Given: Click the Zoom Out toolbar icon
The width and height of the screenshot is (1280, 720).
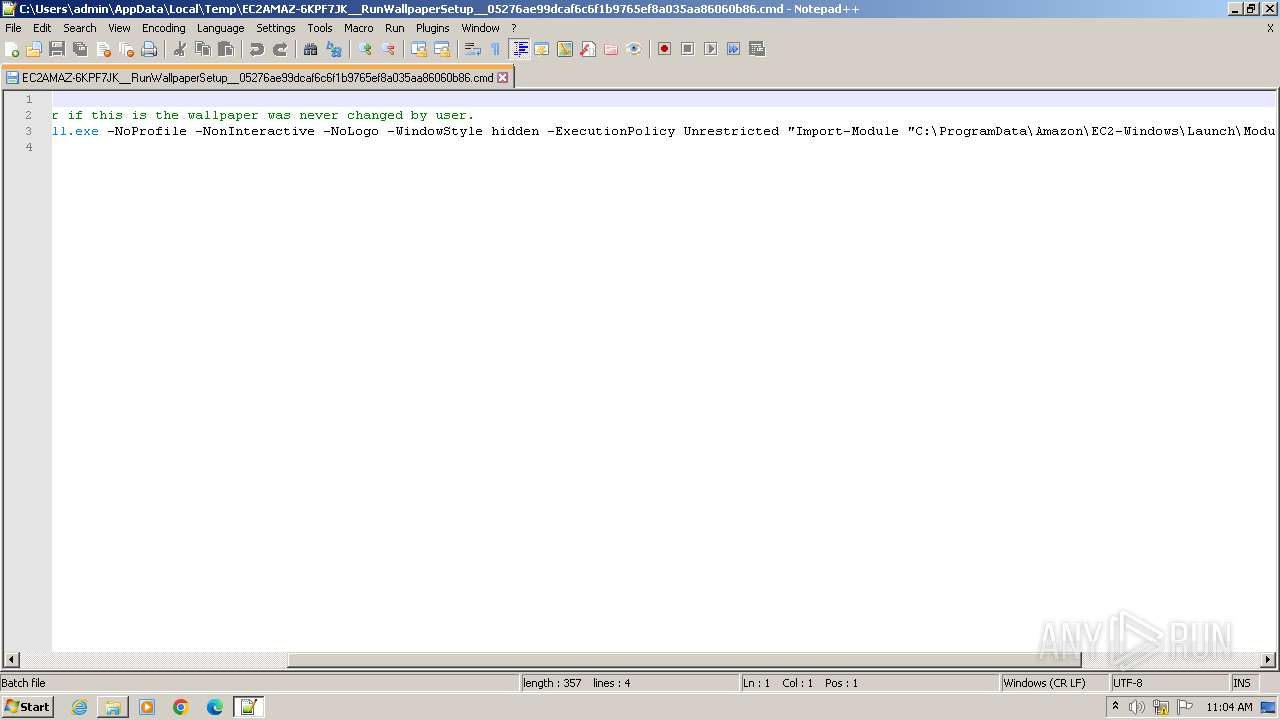Looking at the screenshot, I should click(388, 49).
